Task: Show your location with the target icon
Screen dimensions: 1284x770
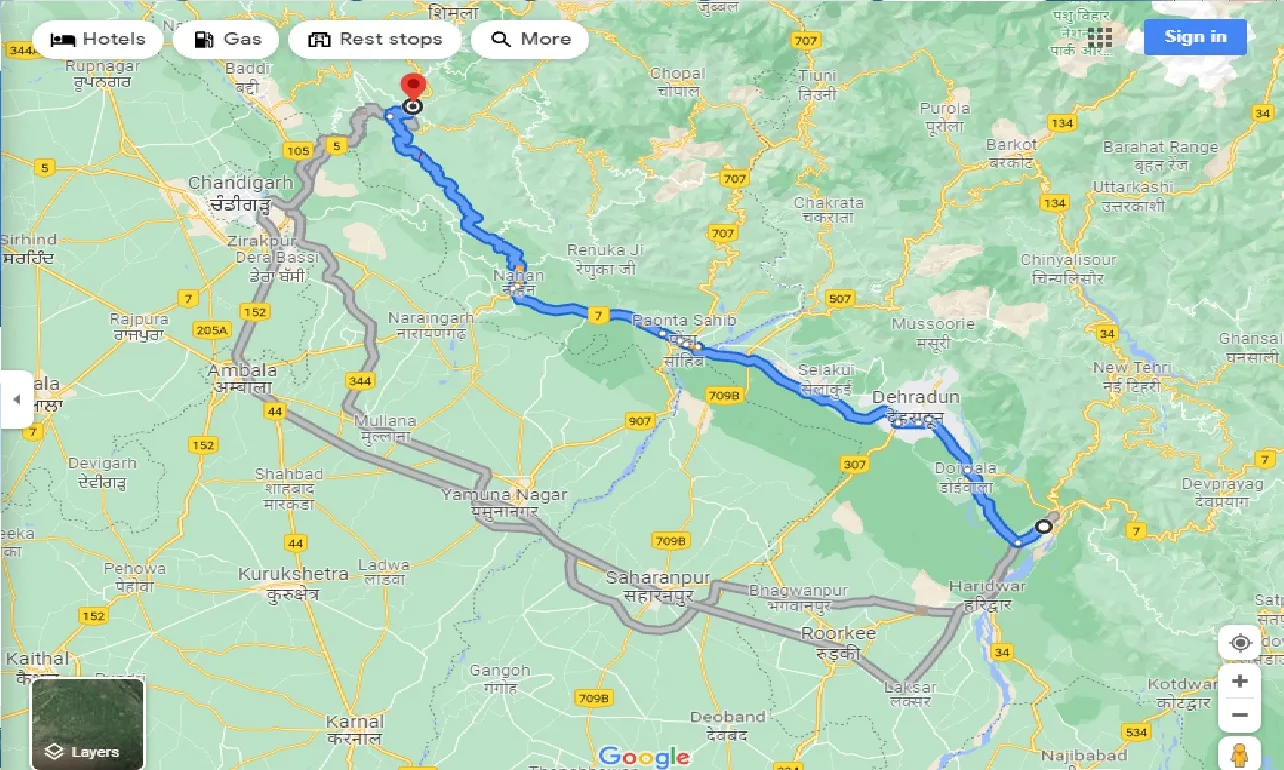Action: tap(1240, 643)
